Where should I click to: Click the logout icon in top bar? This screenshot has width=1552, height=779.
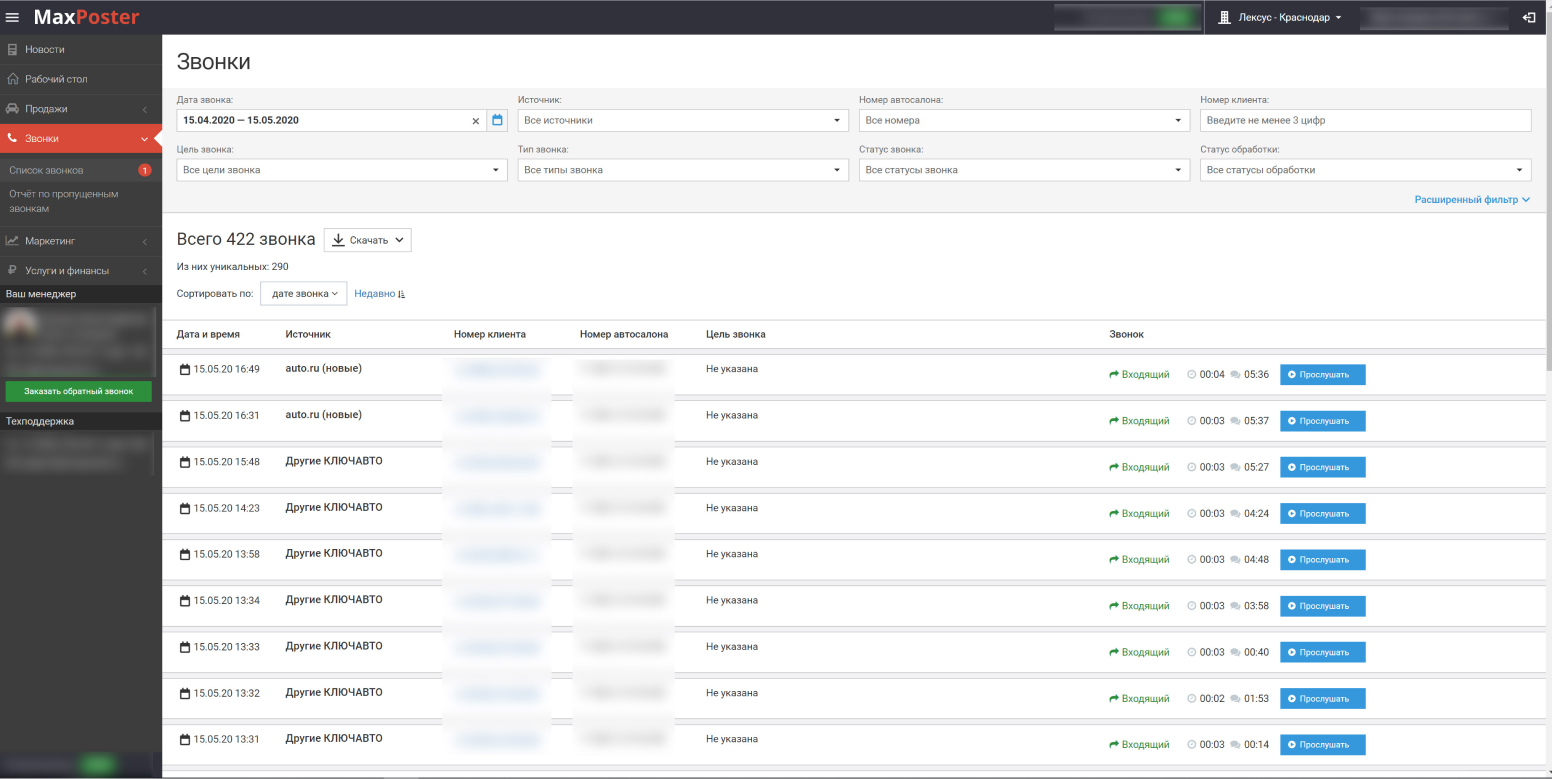(x=1529, y=17)
